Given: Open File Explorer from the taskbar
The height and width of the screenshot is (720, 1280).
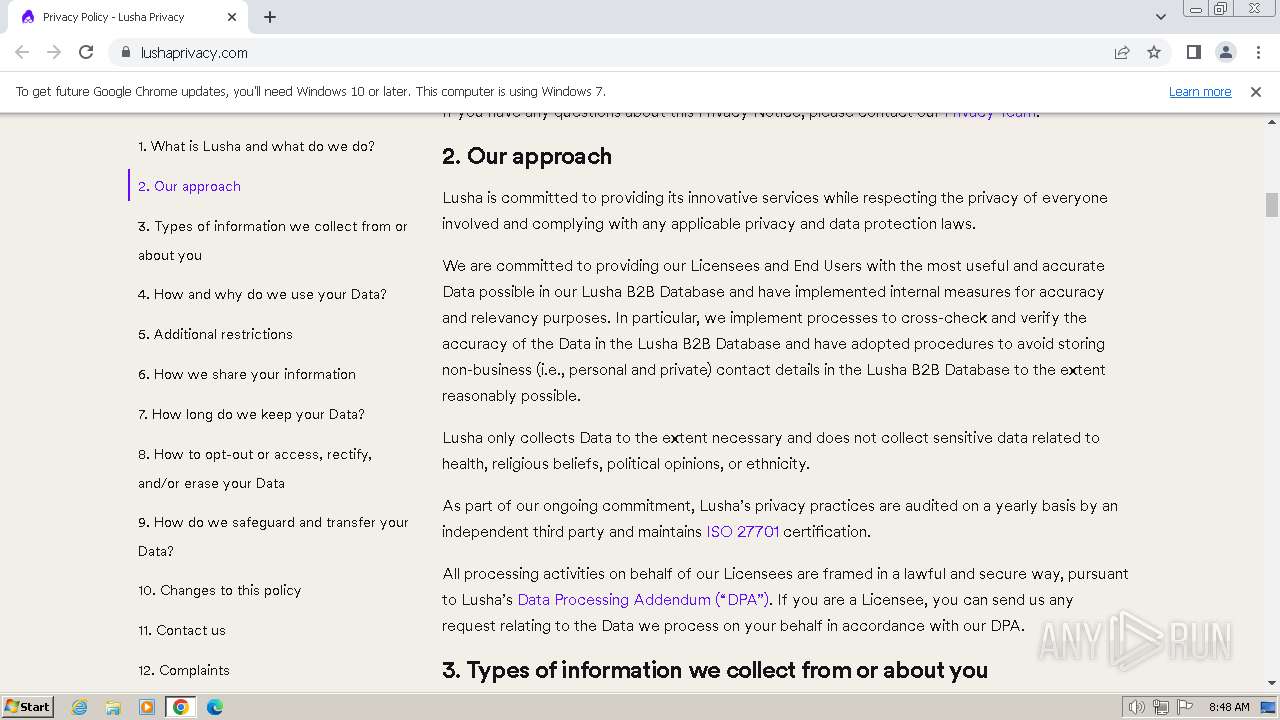Looking at the screenshot, I should click(x=113, y=707).
